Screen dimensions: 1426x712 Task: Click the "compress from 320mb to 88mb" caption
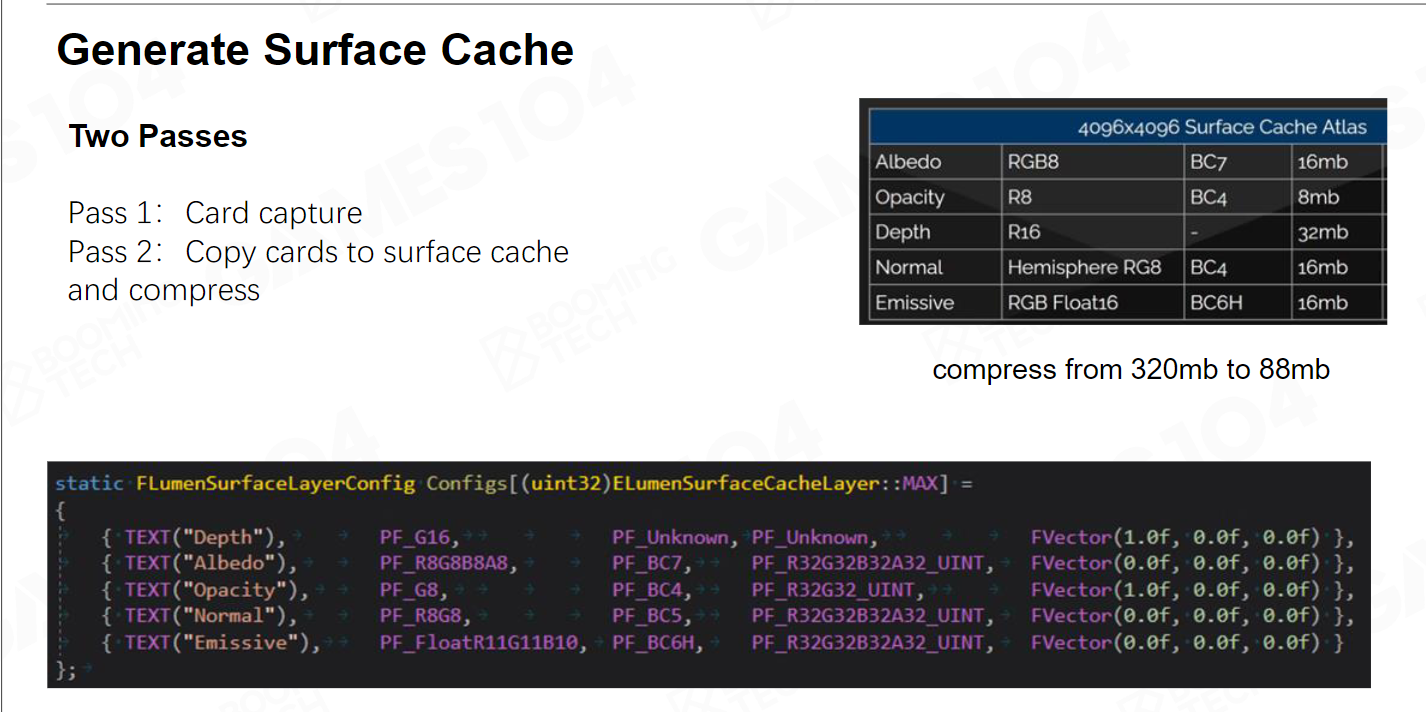[x=1131, y=370]
